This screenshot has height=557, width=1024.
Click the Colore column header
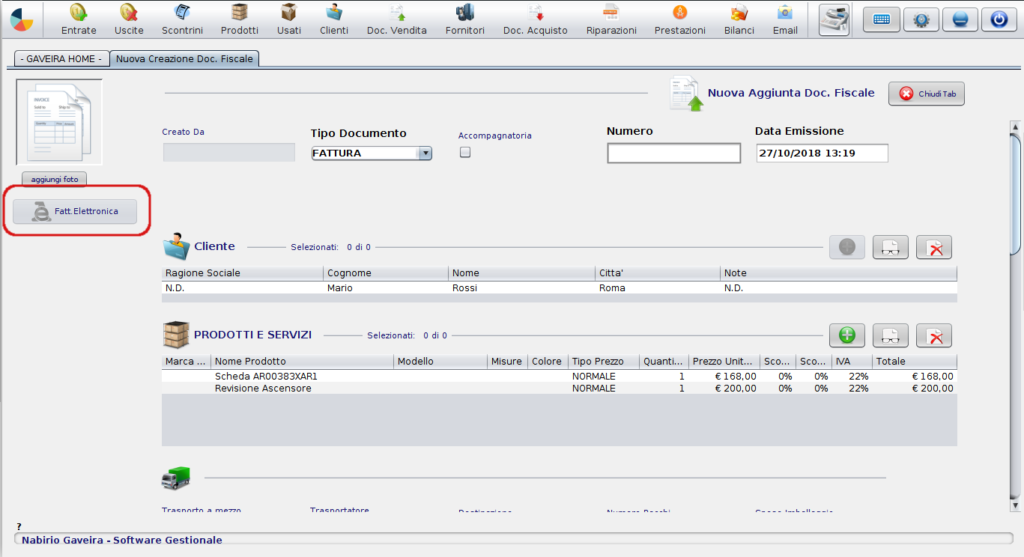point(547,361)
